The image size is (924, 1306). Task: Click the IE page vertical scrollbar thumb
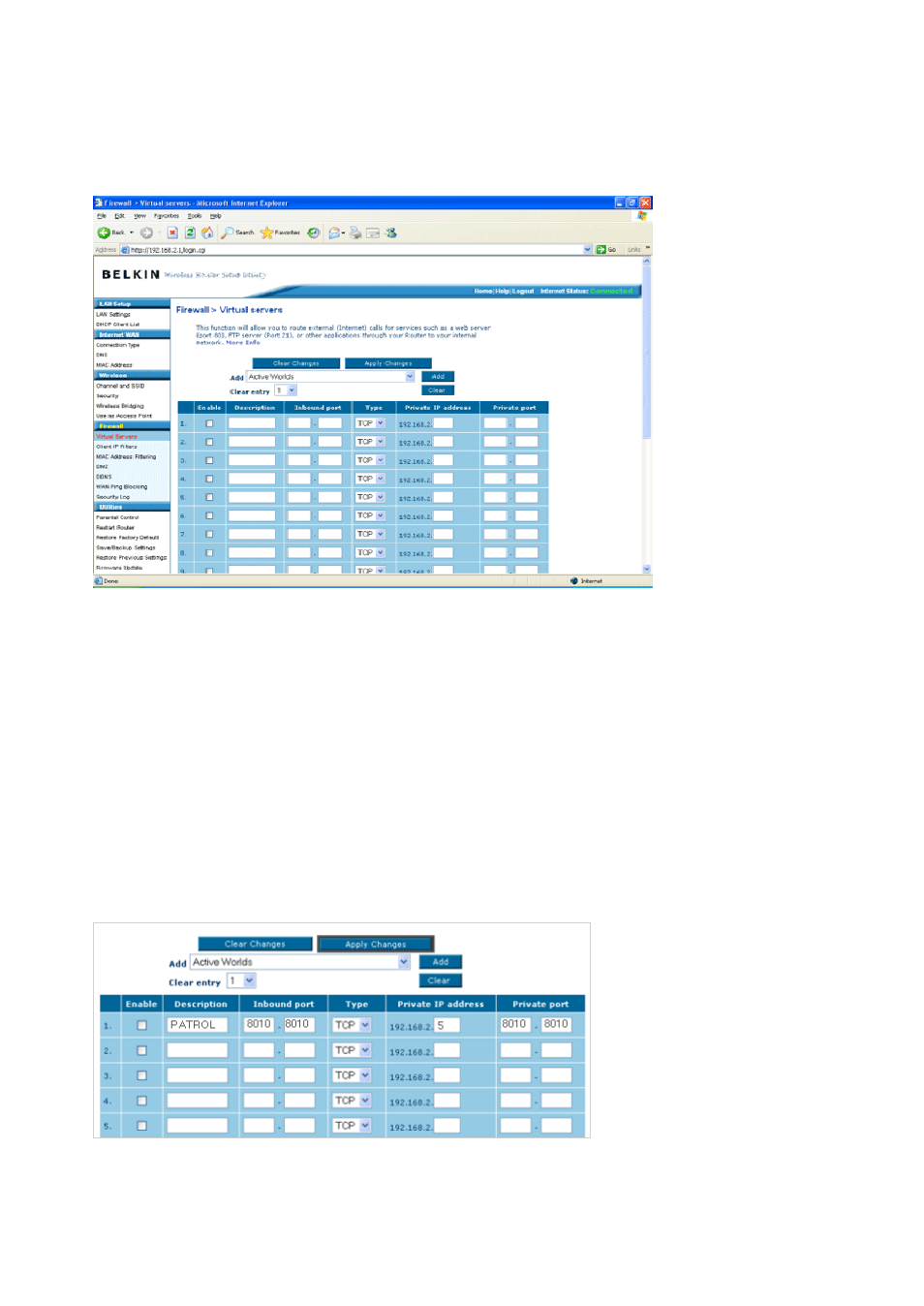click(647, 354)
